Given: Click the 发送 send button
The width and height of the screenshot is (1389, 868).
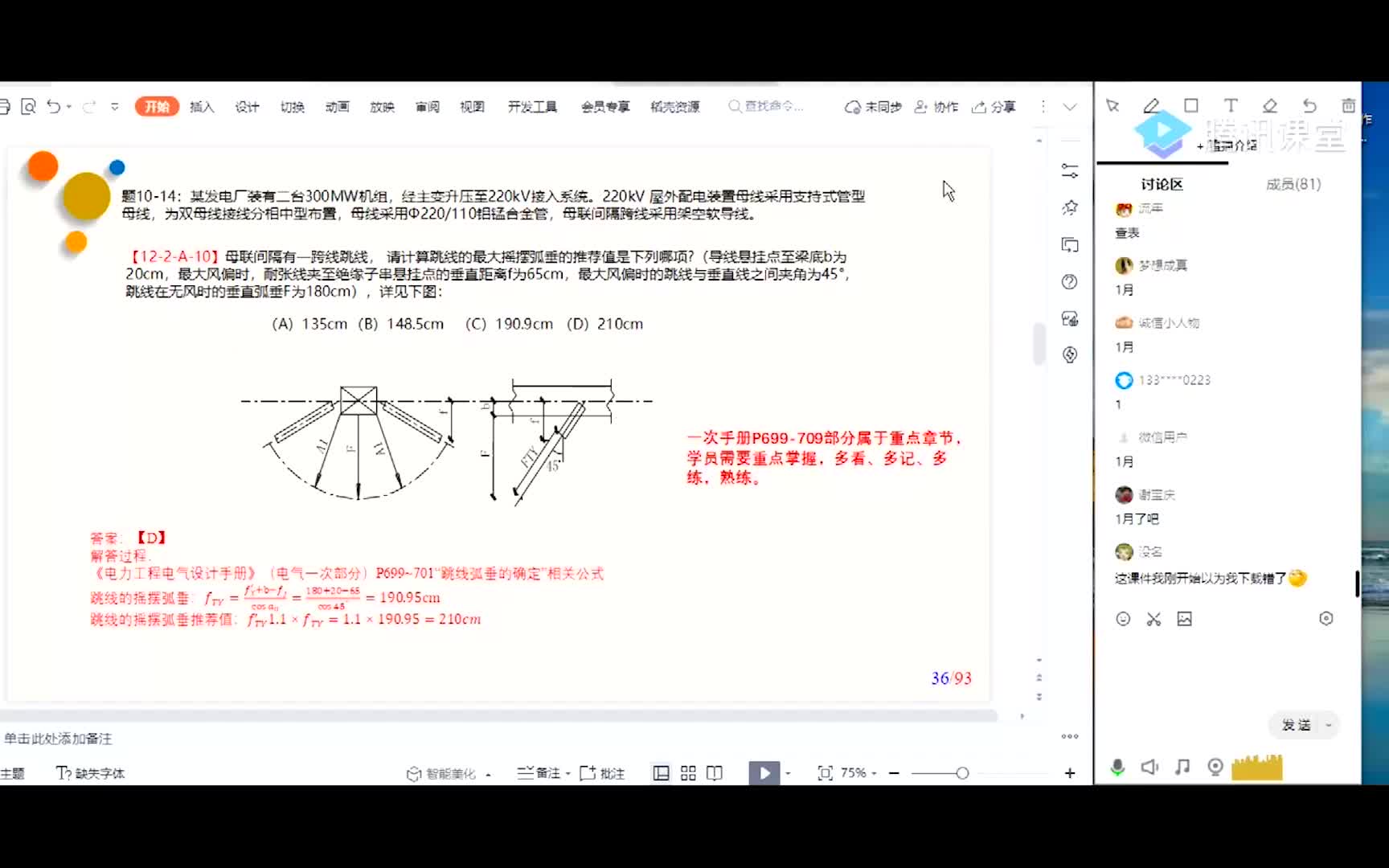Looking at the screenshot, I should click(x=1295, y=725).
